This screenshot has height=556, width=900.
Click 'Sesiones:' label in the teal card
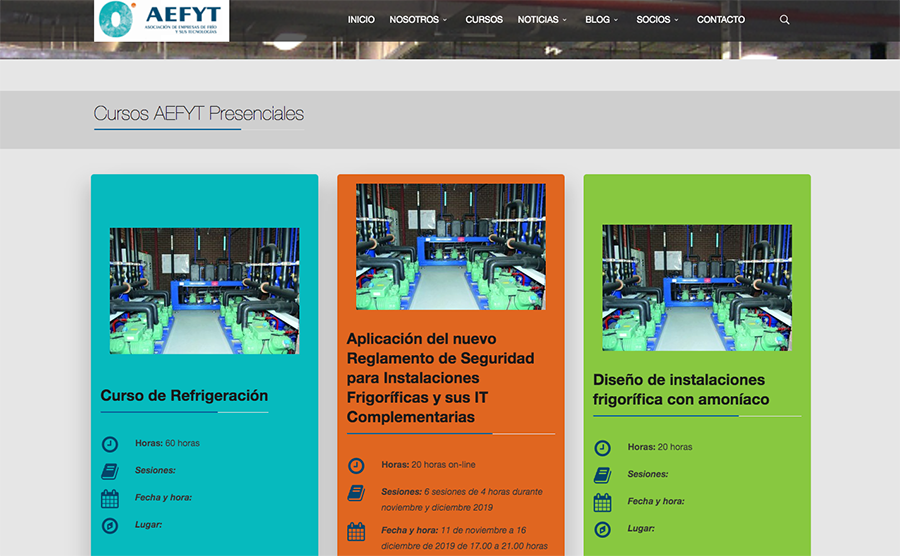pyautogui.click(x=155, y=471)
